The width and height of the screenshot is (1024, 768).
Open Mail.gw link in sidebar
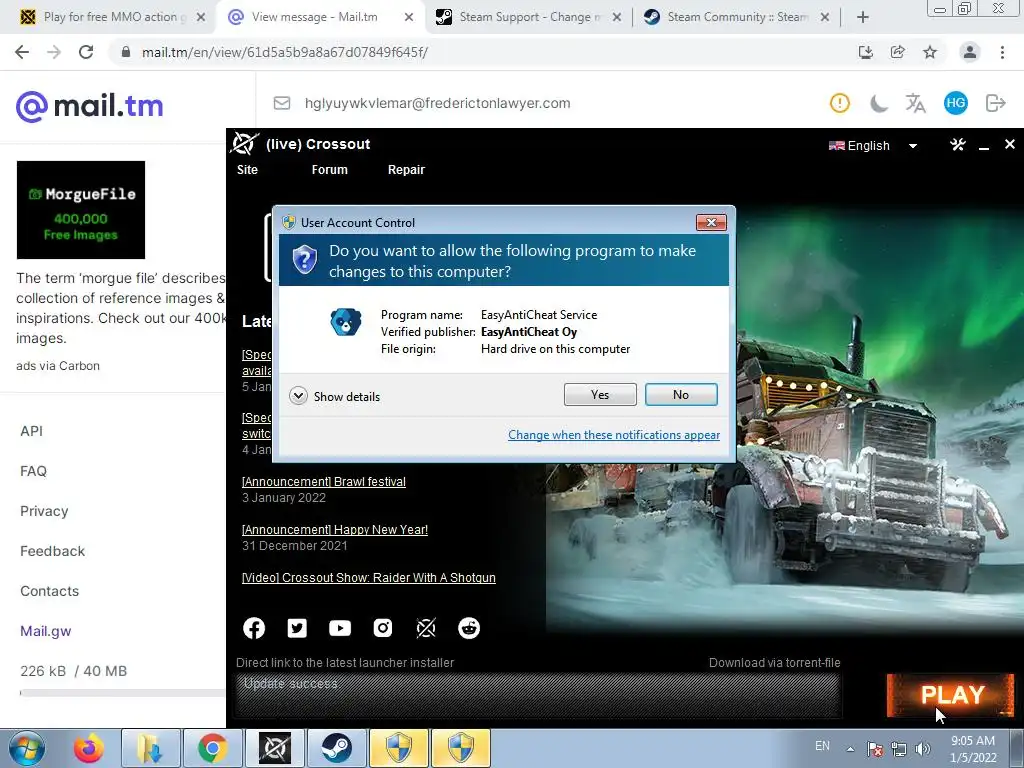coord(46,631)
